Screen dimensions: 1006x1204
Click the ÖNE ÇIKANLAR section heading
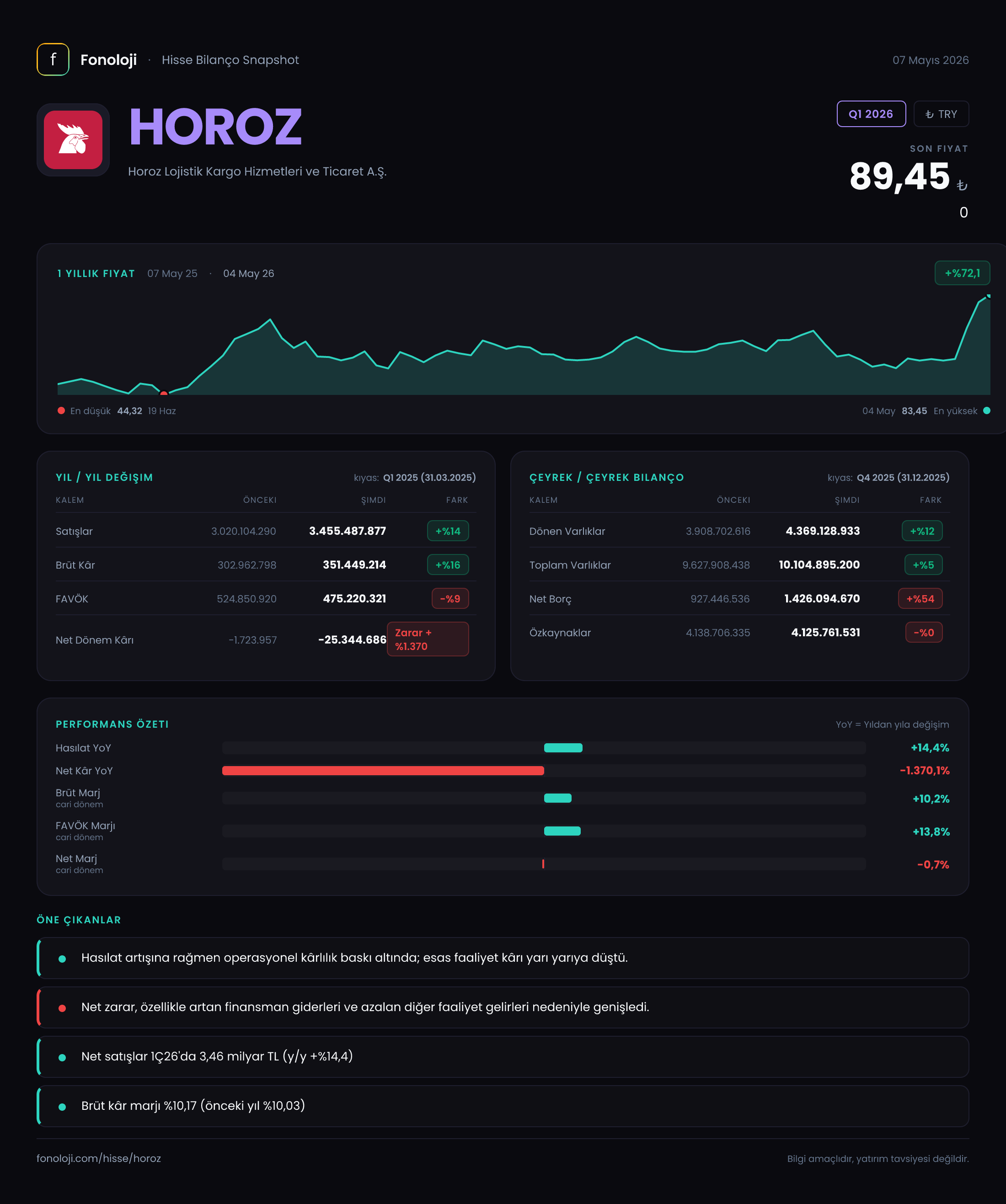79,920
